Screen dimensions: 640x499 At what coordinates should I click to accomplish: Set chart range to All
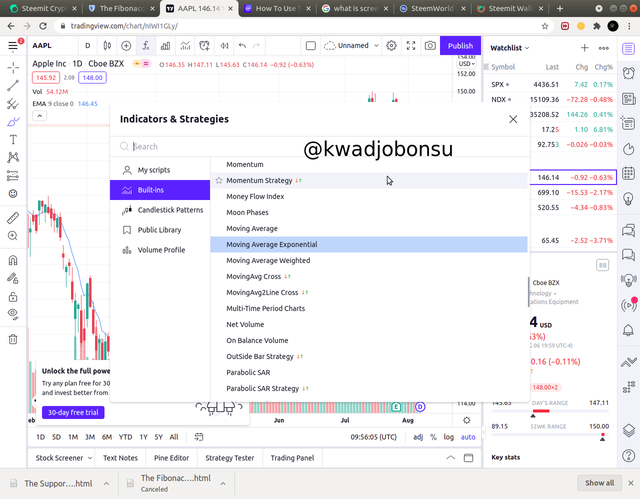(174, 437)
